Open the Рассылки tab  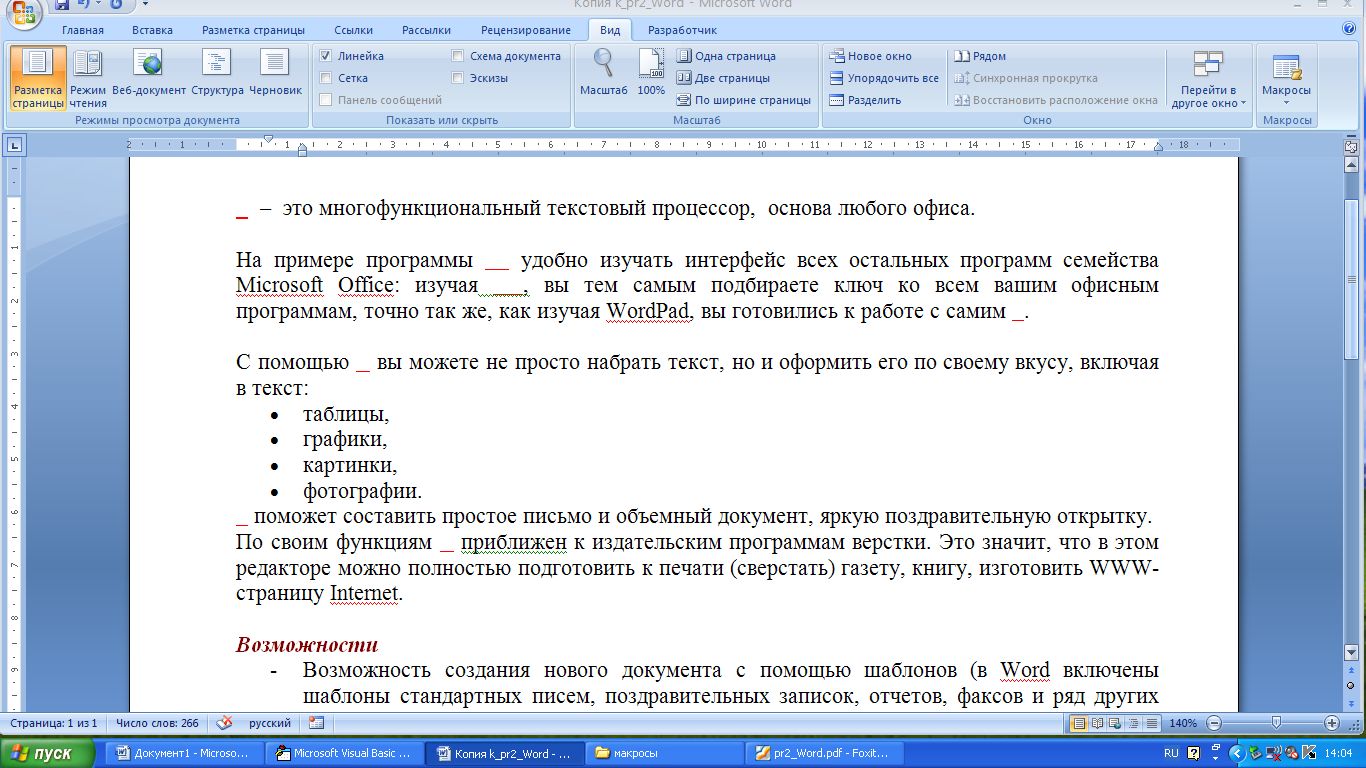click(427, 30)
